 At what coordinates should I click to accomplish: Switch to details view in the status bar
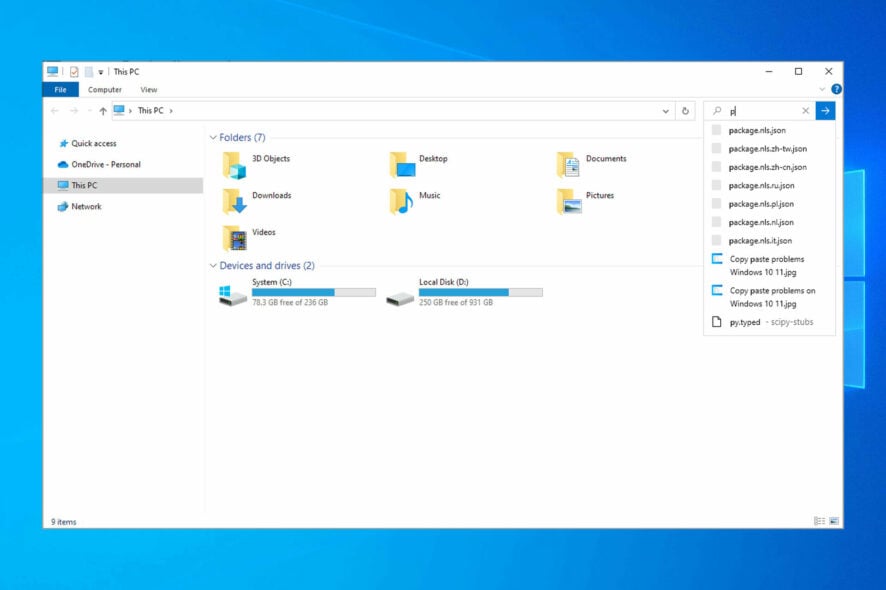(820, 521)
